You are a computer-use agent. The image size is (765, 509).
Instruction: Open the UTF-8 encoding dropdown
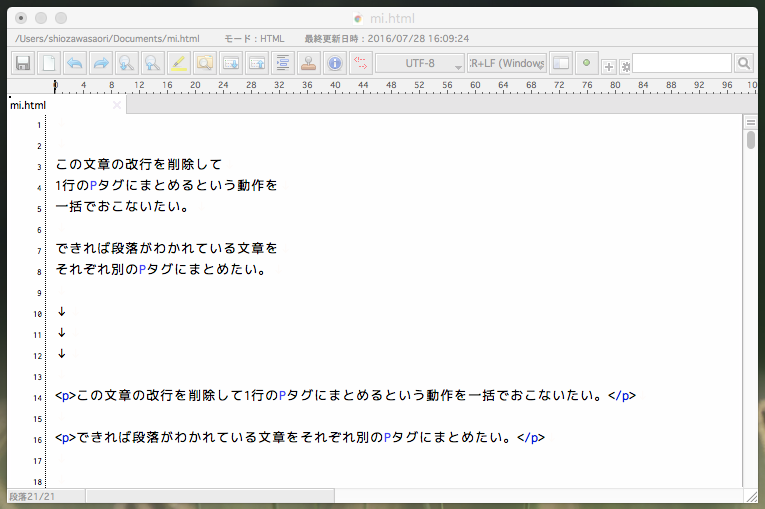click(419, 63)
